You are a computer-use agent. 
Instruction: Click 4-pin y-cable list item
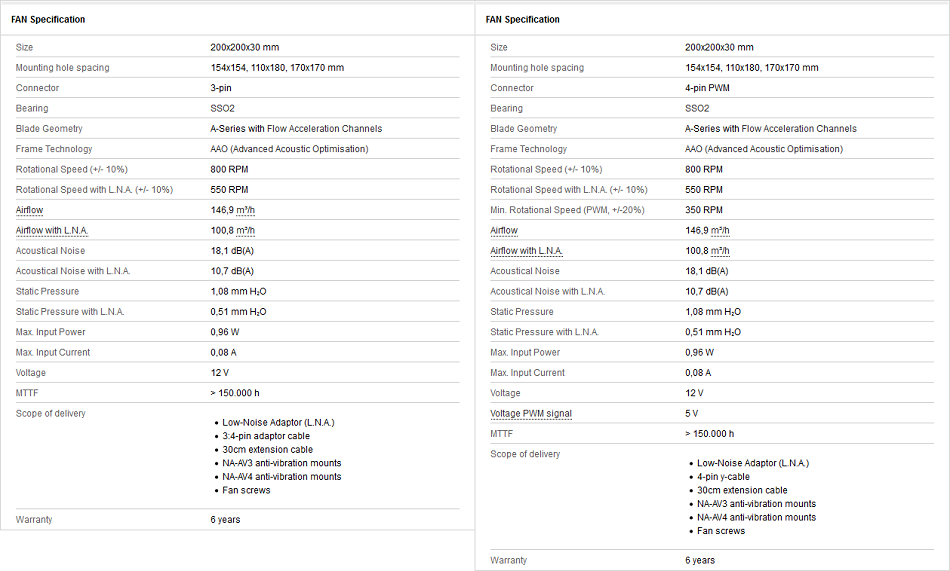[x=723, y=476]
